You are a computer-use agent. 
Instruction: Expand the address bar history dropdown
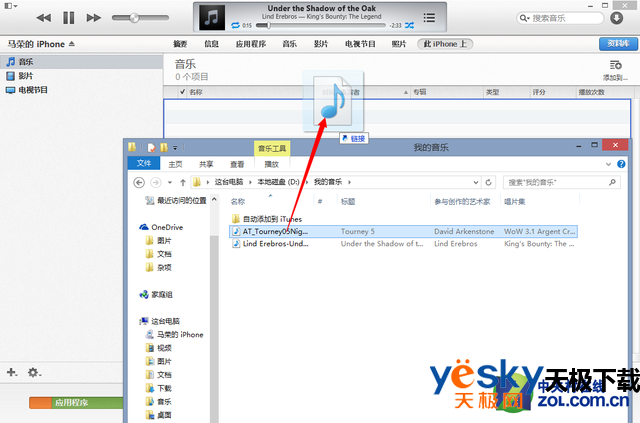click(x=476, y=183)
